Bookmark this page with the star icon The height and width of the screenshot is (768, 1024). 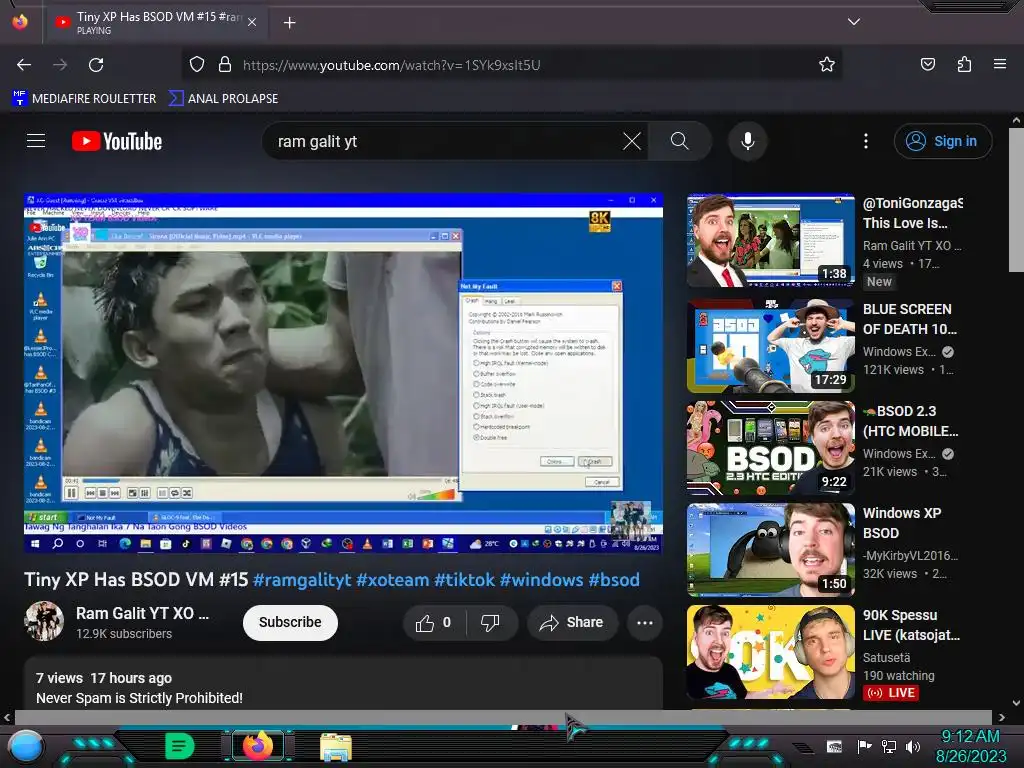(x=827, y=65)
